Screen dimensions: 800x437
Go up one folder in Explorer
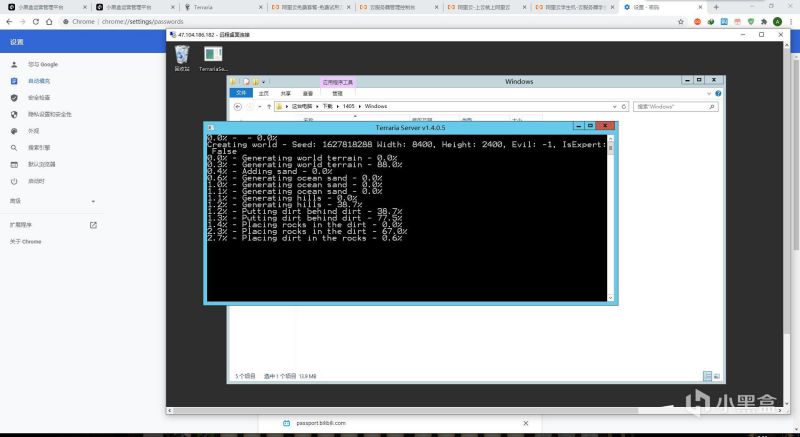269,107
